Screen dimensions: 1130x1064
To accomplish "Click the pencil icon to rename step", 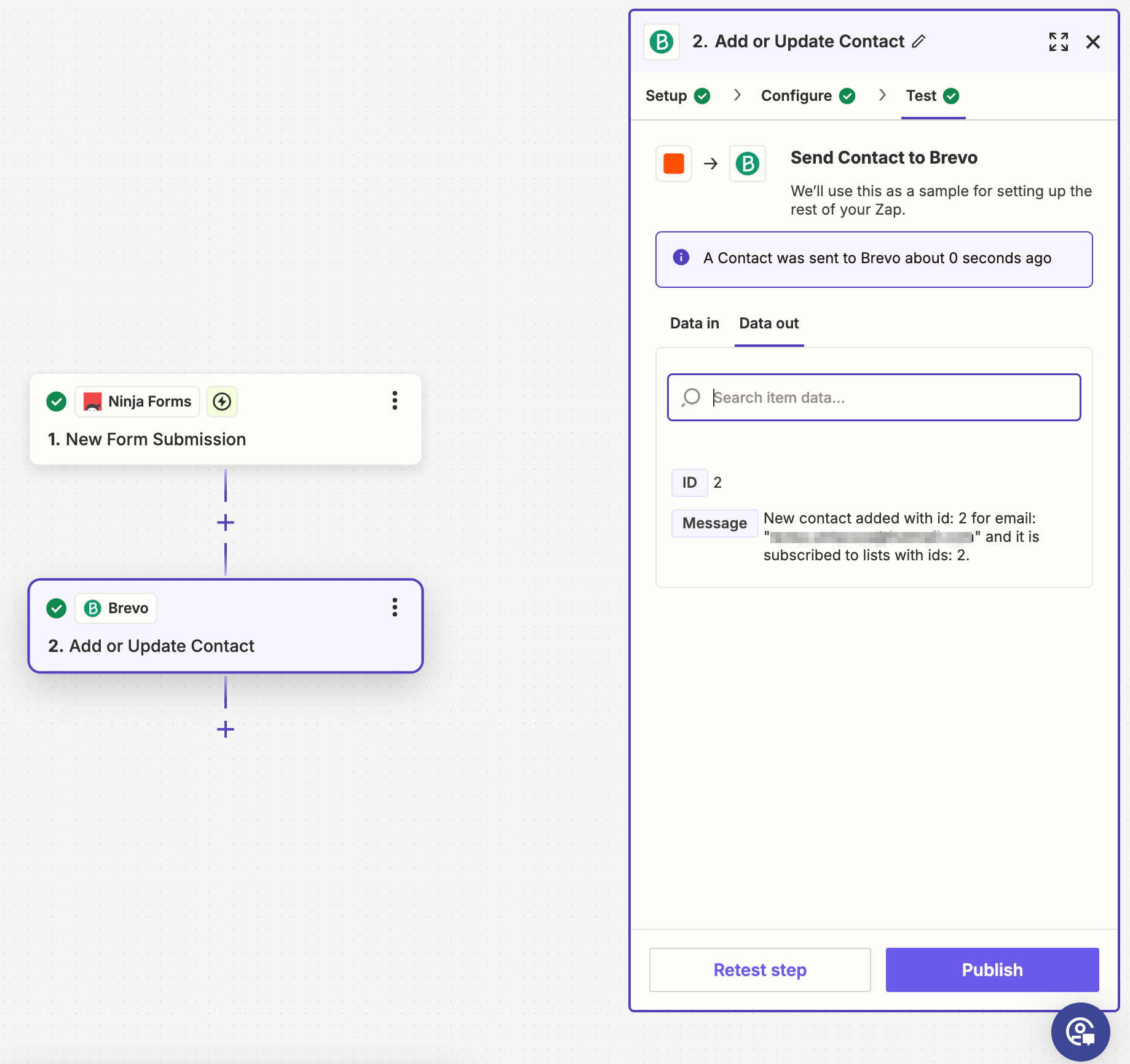I will pyautogui.click(x=919, y=42).
